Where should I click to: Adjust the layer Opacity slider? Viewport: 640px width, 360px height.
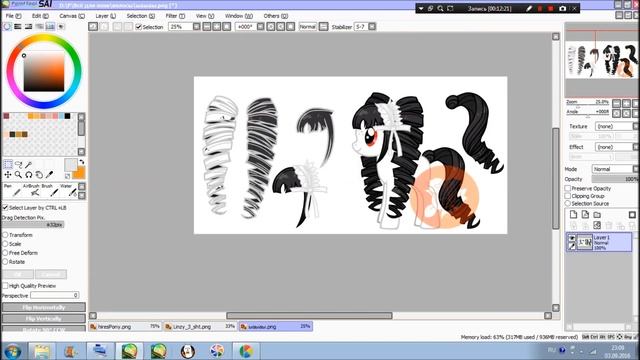pos(615,179)
